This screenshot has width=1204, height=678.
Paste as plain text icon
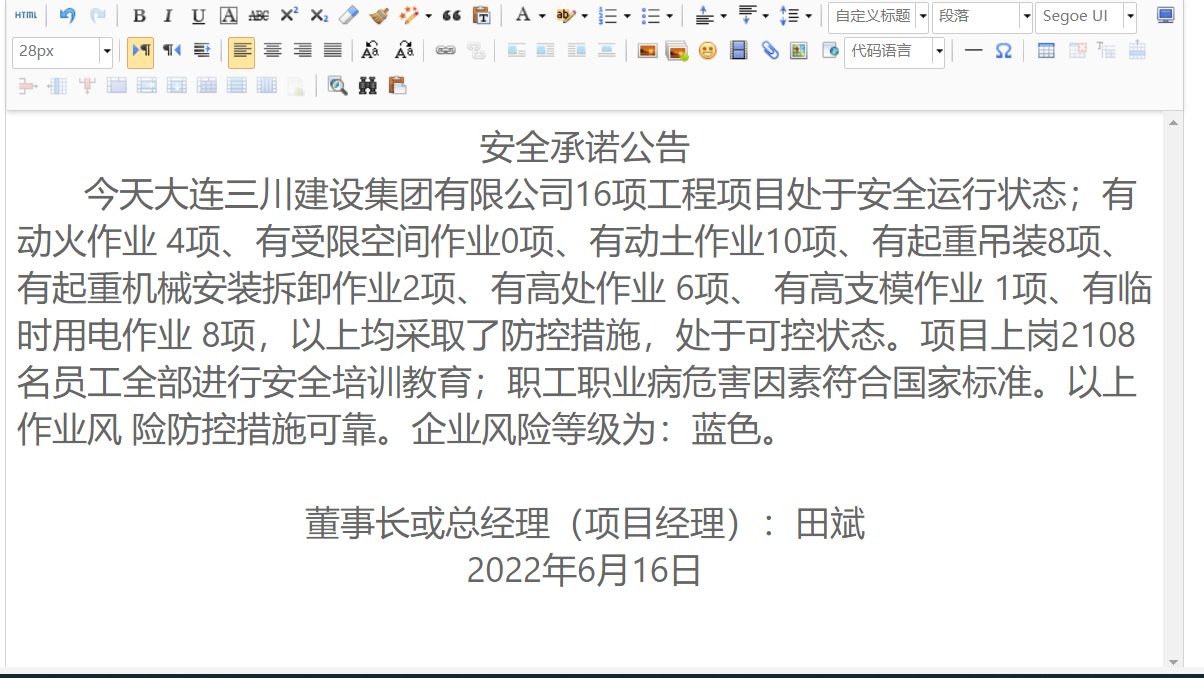coord(481,16)
